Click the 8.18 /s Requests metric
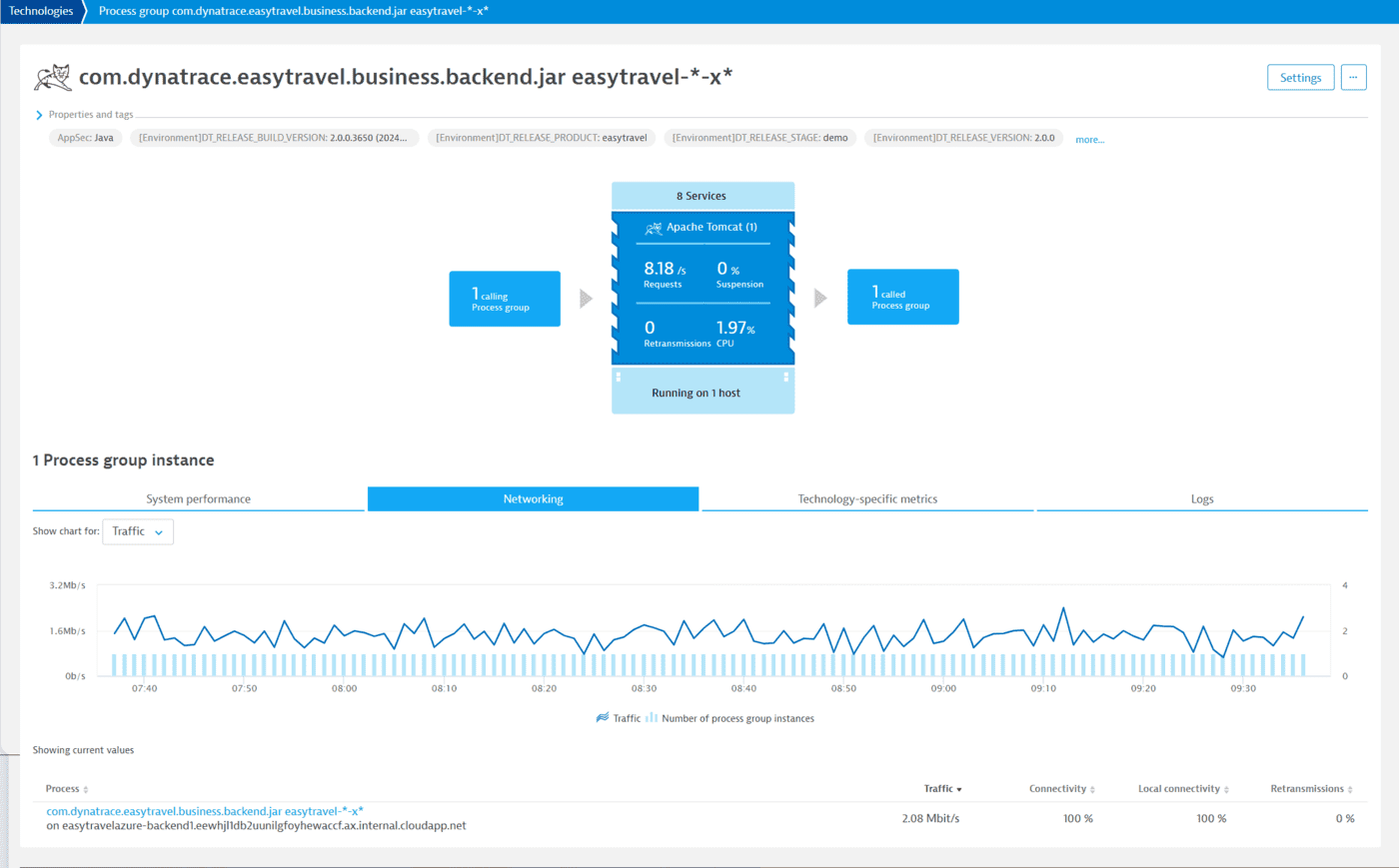 [665, 274]
